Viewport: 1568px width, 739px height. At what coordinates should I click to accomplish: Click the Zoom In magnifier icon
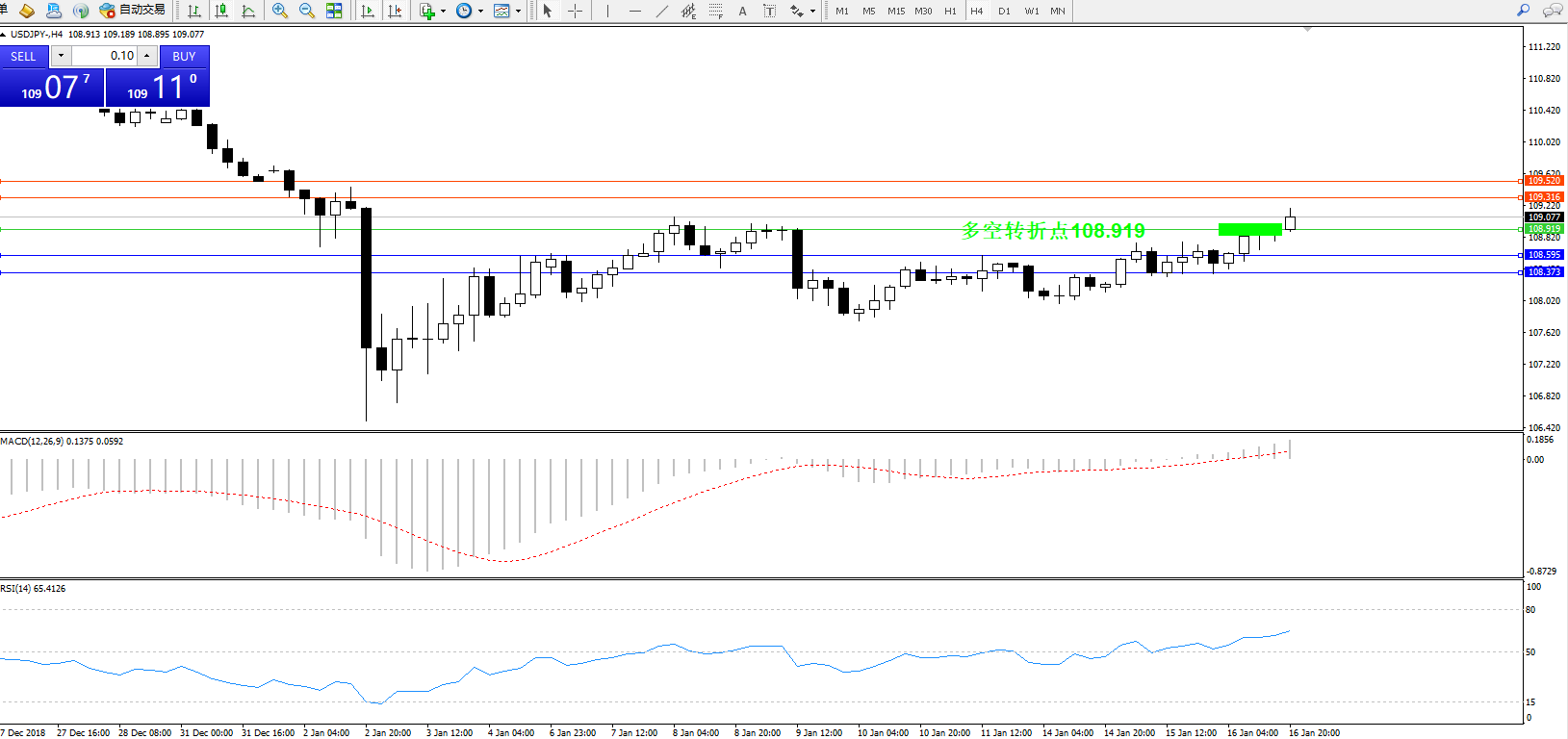point(280,11)
